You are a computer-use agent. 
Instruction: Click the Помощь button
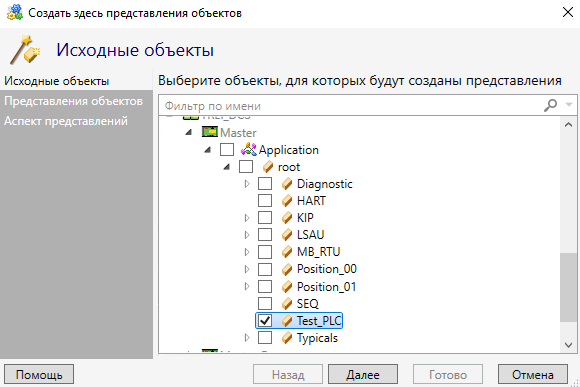tap(39, 374)
